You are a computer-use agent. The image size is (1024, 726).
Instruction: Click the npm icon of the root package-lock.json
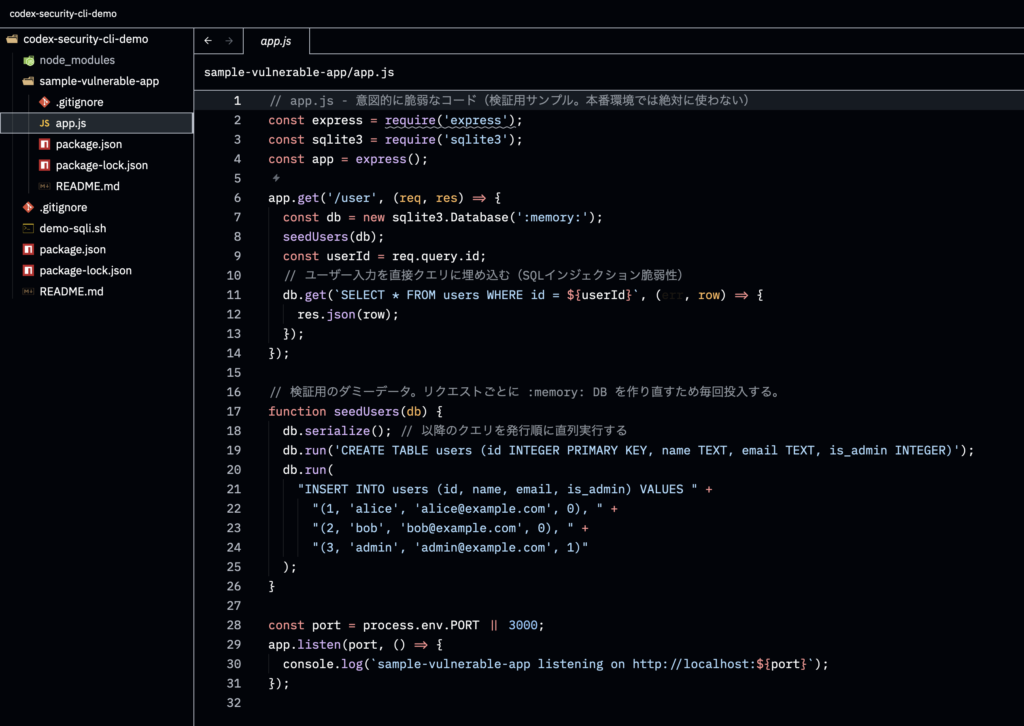pyautogui.click(x=28, y=270)
